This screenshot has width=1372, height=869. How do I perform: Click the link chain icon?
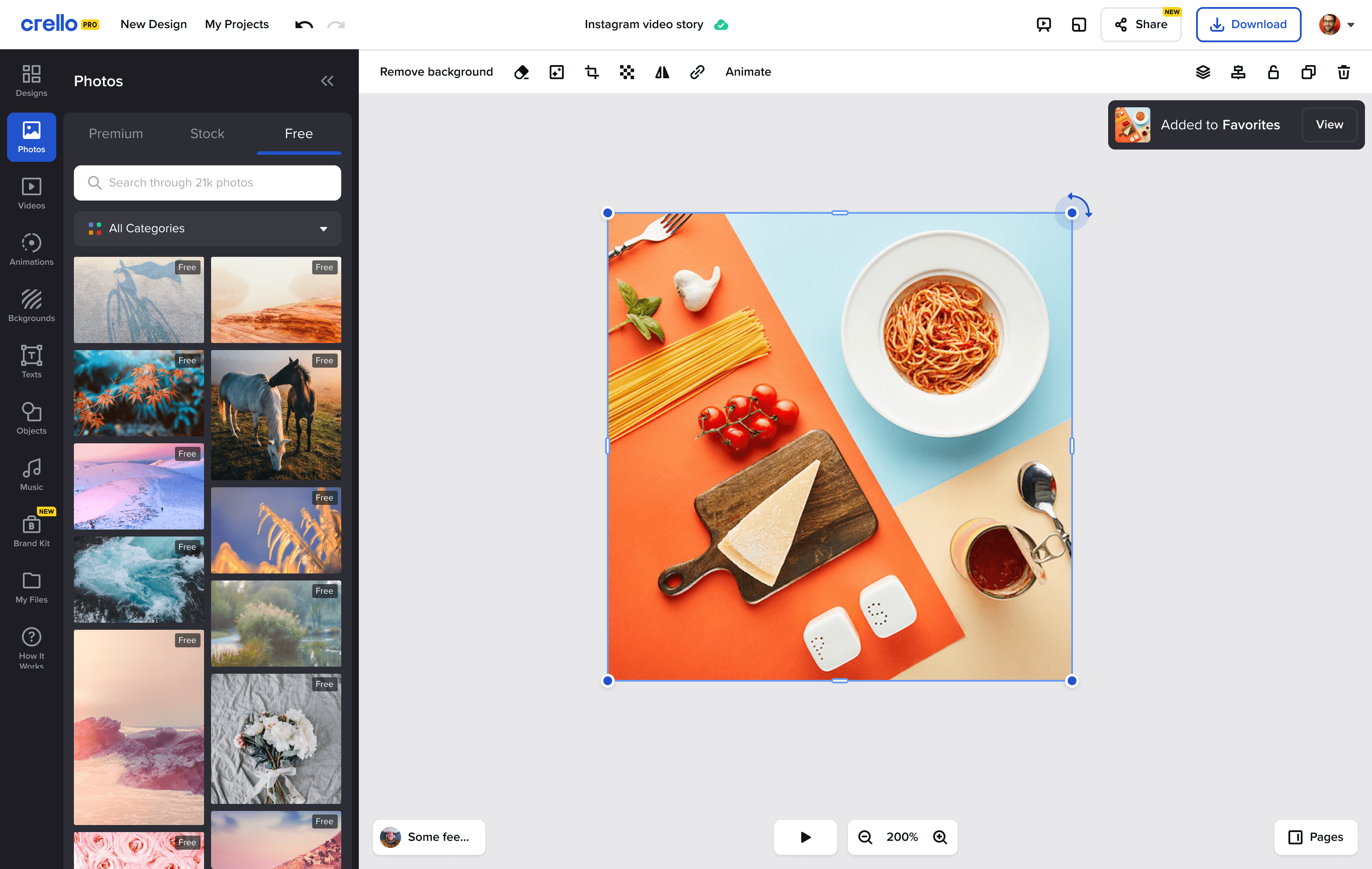(697, 73)
